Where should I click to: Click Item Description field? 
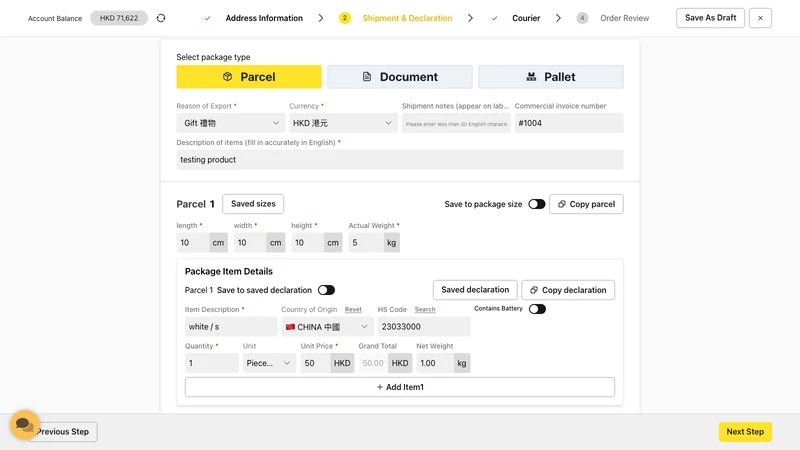(x=231, y=327)
